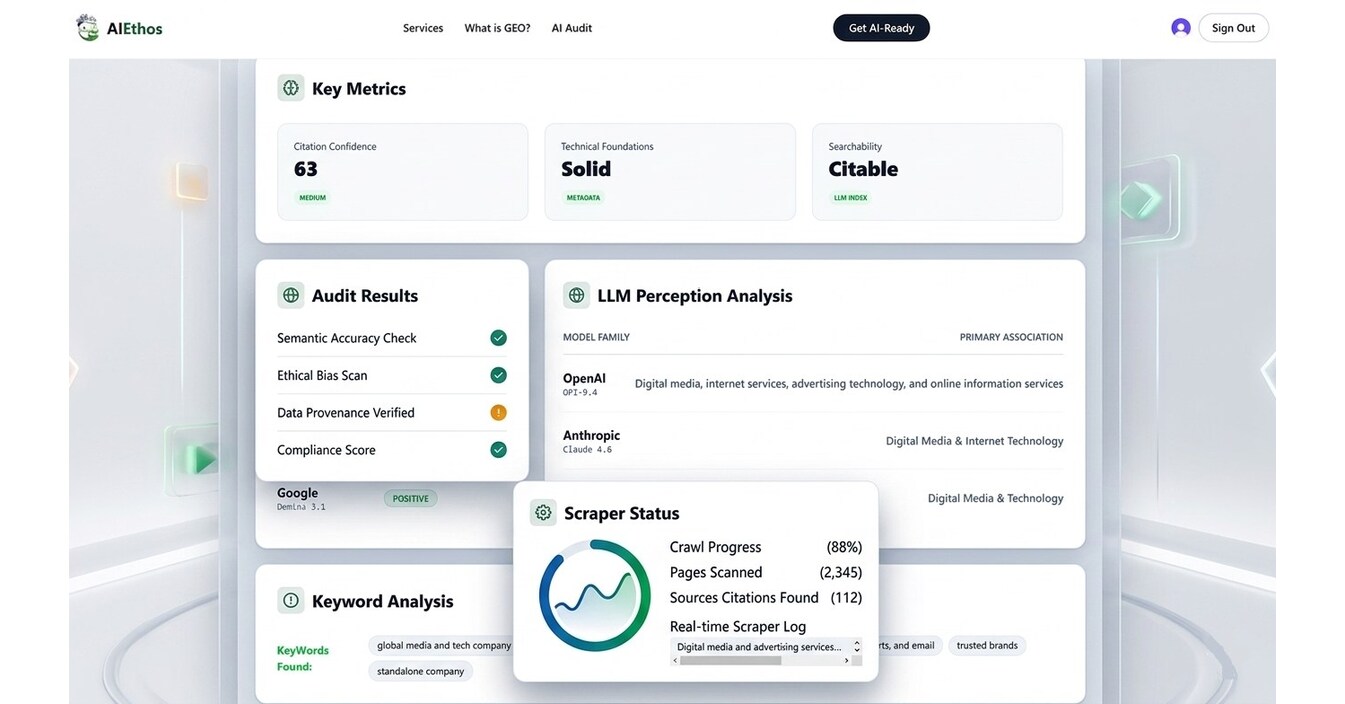The height and width of the screenshot is (704, 1345).
Task: Click the Semantic Accuracy Check label
Action: 347,338
